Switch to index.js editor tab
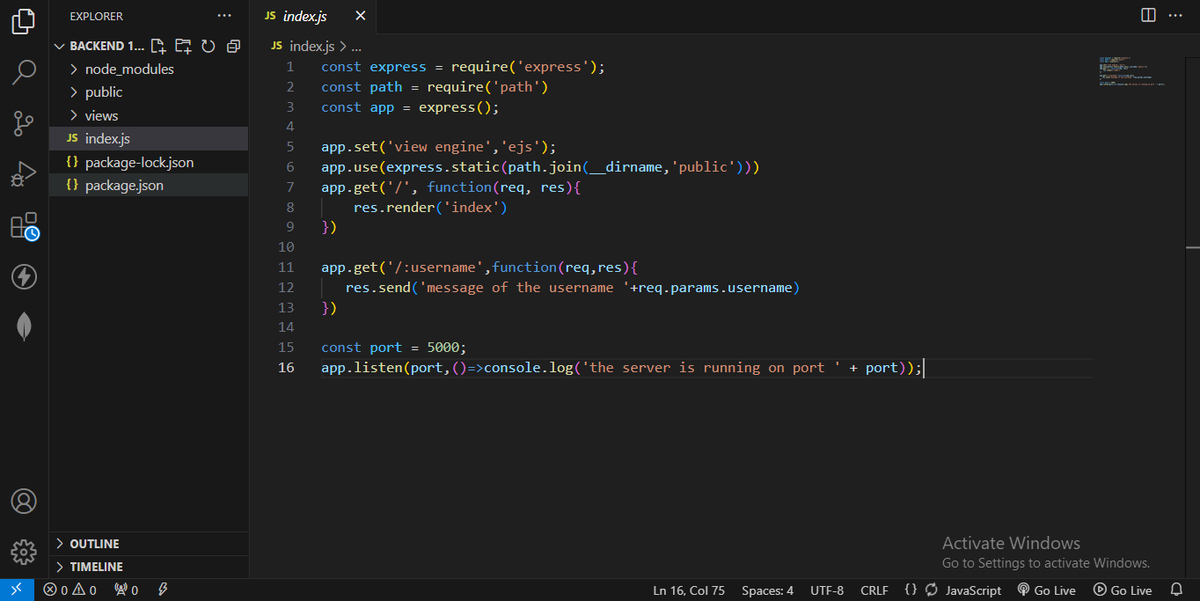1200x601 pixels. [303, 16]
